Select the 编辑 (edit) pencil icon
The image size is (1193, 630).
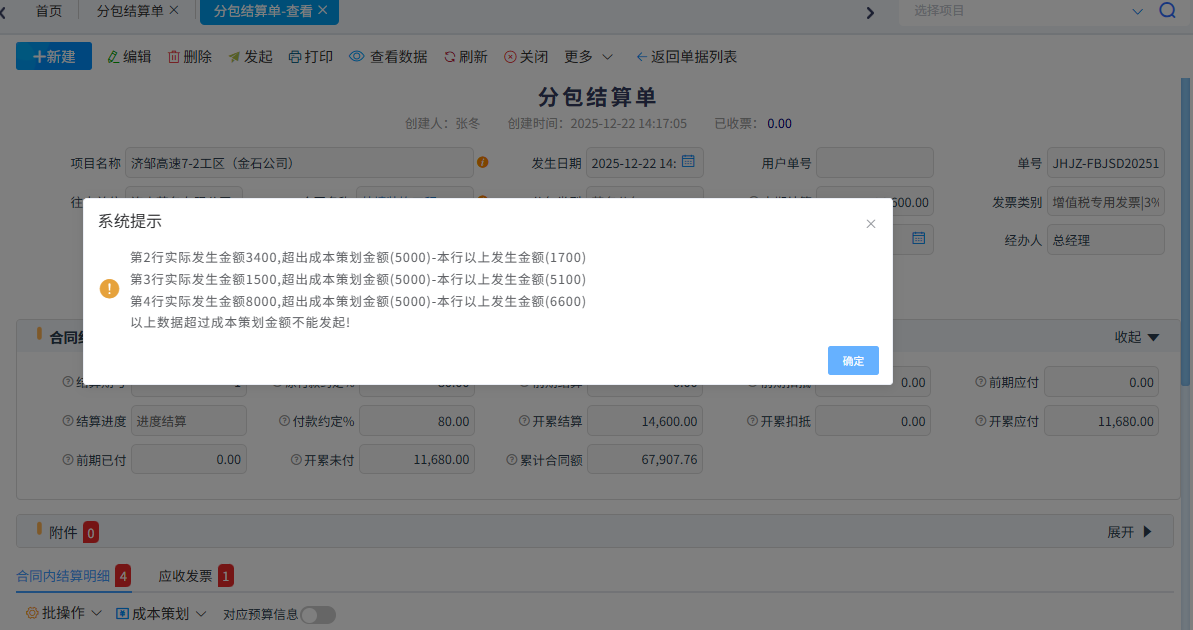click(114, 56)
